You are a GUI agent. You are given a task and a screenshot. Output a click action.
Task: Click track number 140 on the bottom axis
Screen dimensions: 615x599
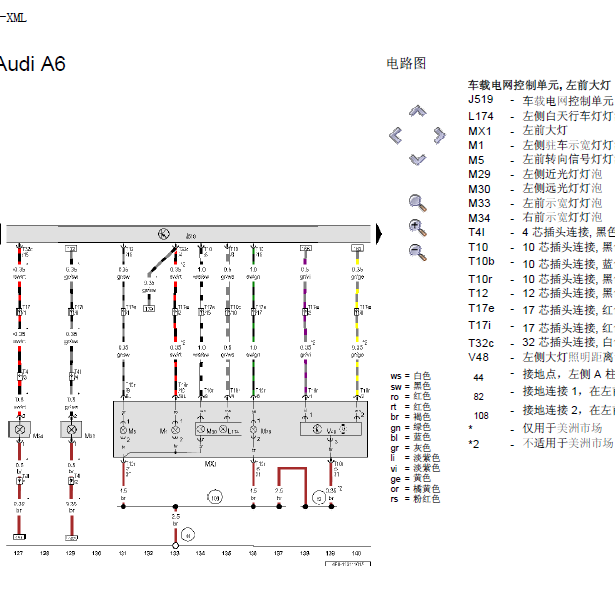point(356,553)
